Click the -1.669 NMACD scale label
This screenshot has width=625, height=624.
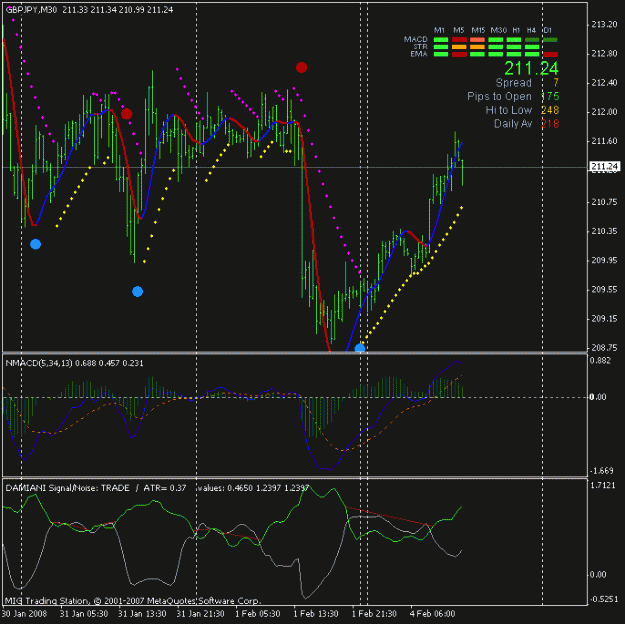pyautogui.click(x=601, y=471)
